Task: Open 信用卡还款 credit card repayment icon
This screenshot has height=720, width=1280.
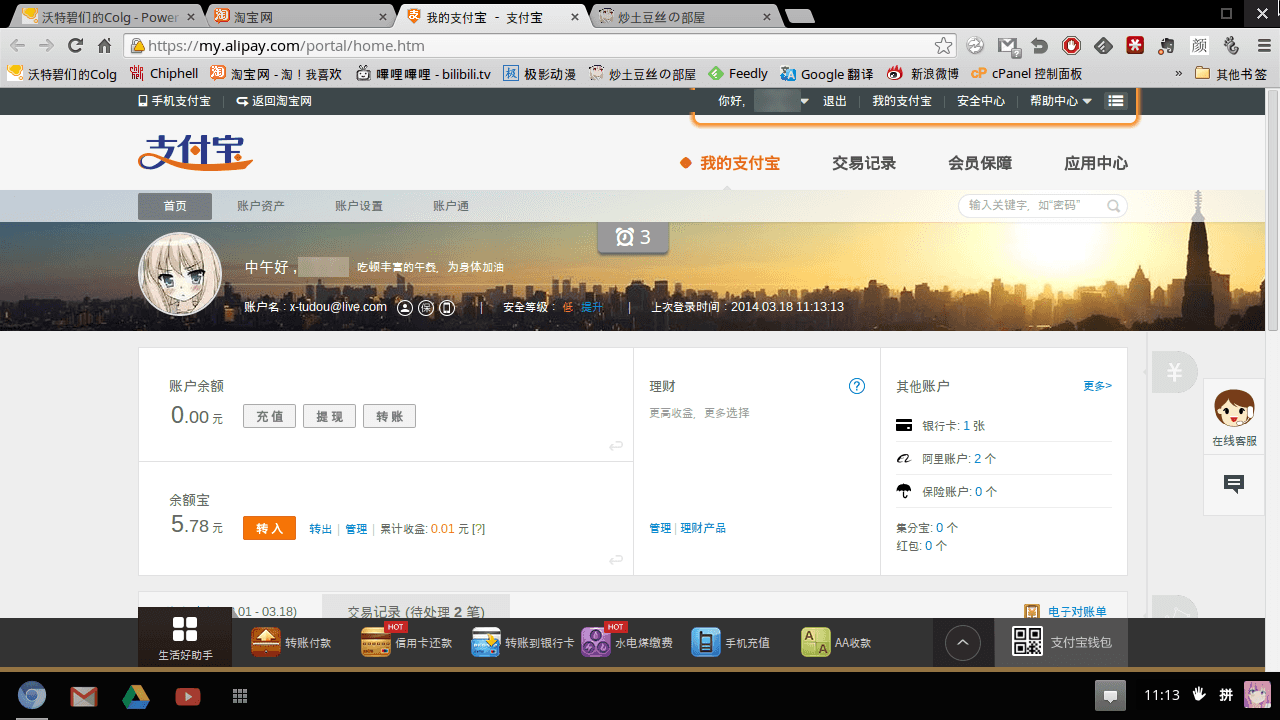Action: (376, 642)
